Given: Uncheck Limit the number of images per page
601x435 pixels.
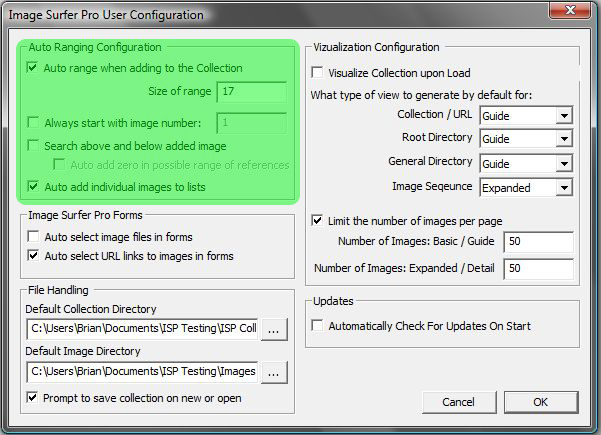Looking at the screenshot, I should click(317, 220).
